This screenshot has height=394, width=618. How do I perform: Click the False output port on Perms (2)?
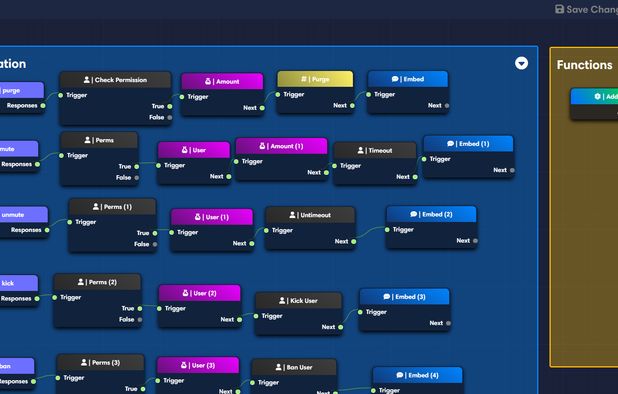[140, 320]
